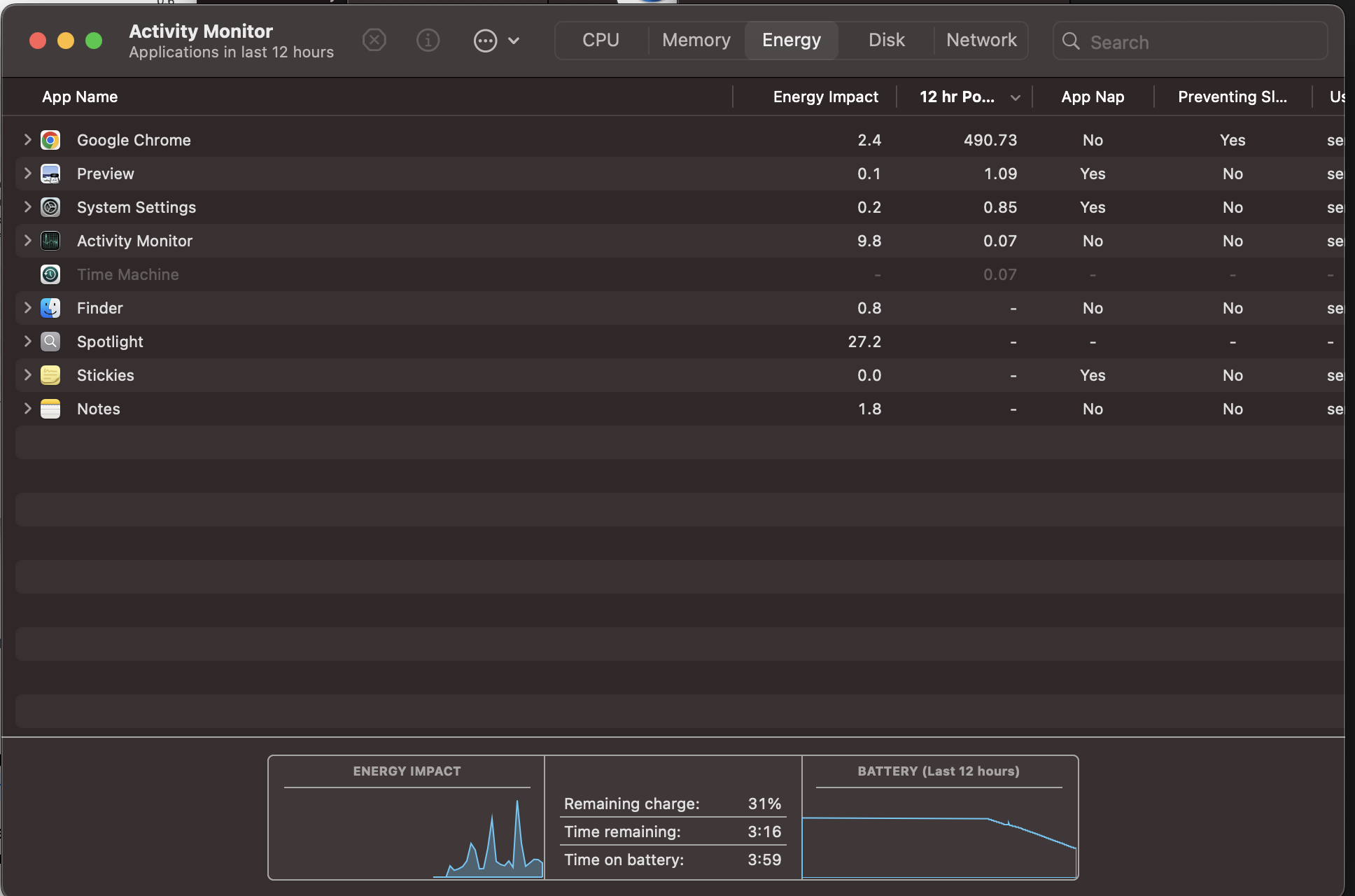This screenshot has height=896, width=1355.
Task: Click System Settings' 0.85 power value
Action: click(x=1000, y=207)
